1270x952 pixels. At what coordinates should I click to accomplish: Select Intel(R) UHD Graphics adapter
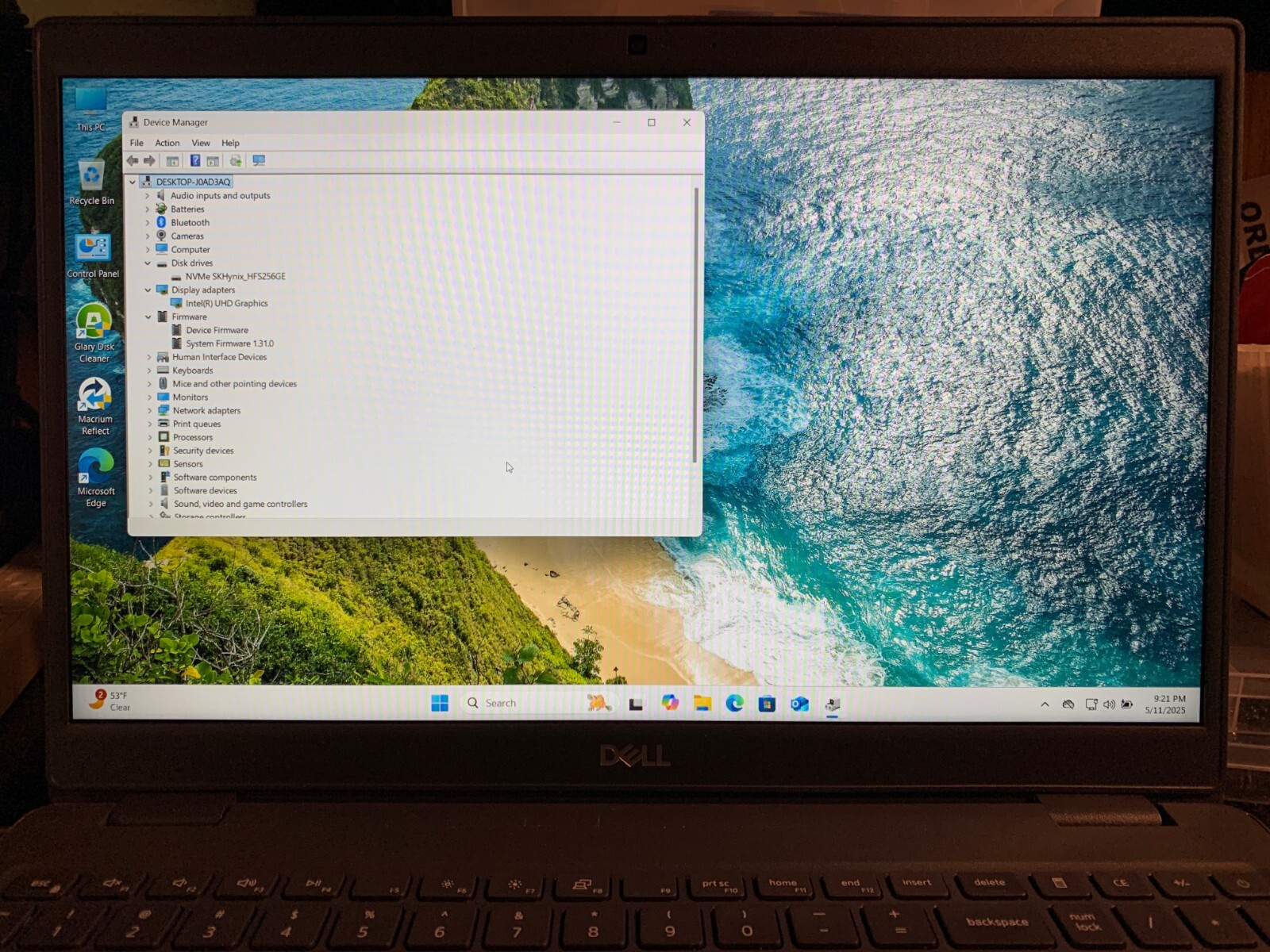(x=219, y=304)
